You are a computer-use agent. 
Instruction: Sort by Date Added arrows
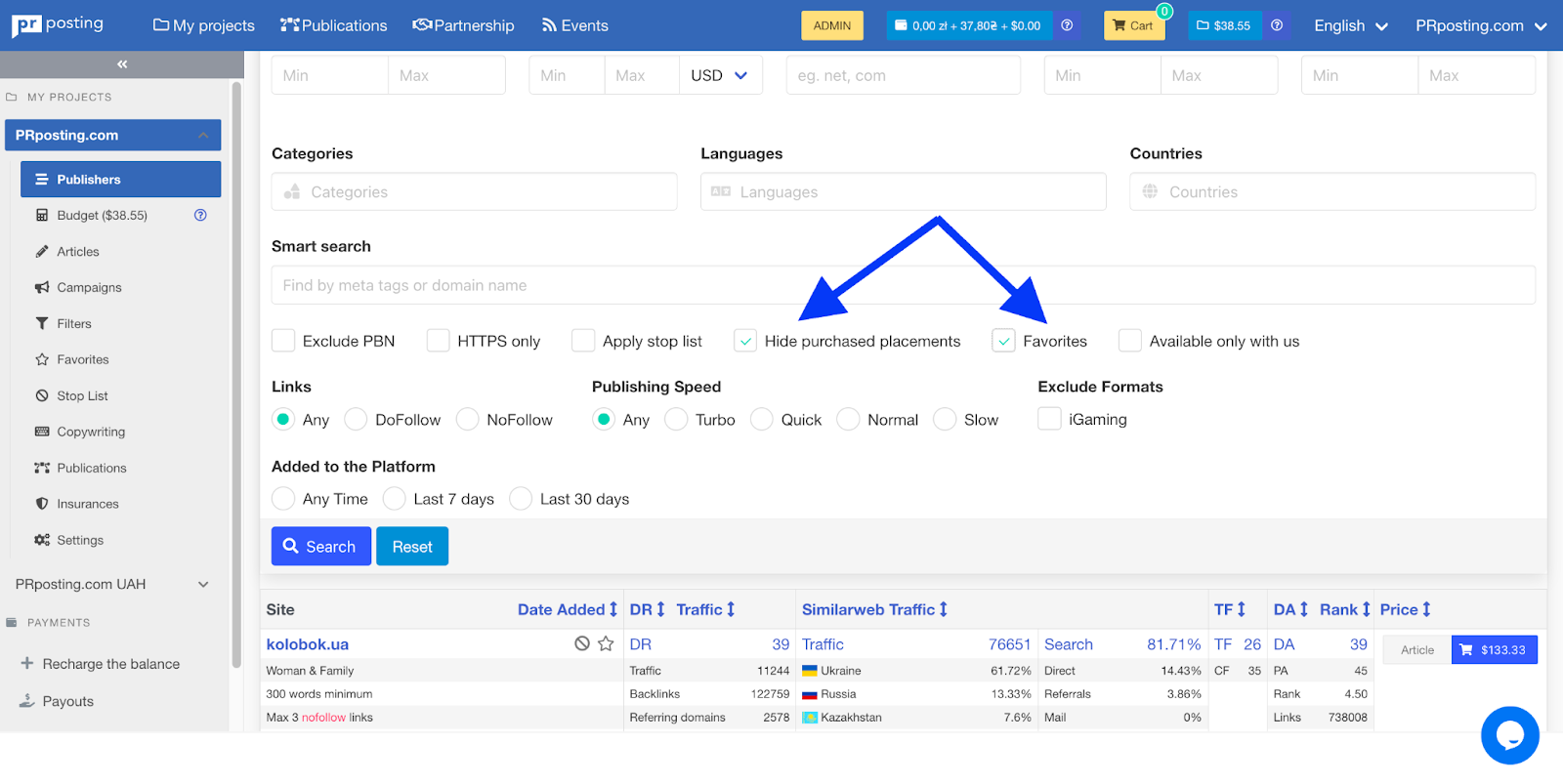[613, 609]
